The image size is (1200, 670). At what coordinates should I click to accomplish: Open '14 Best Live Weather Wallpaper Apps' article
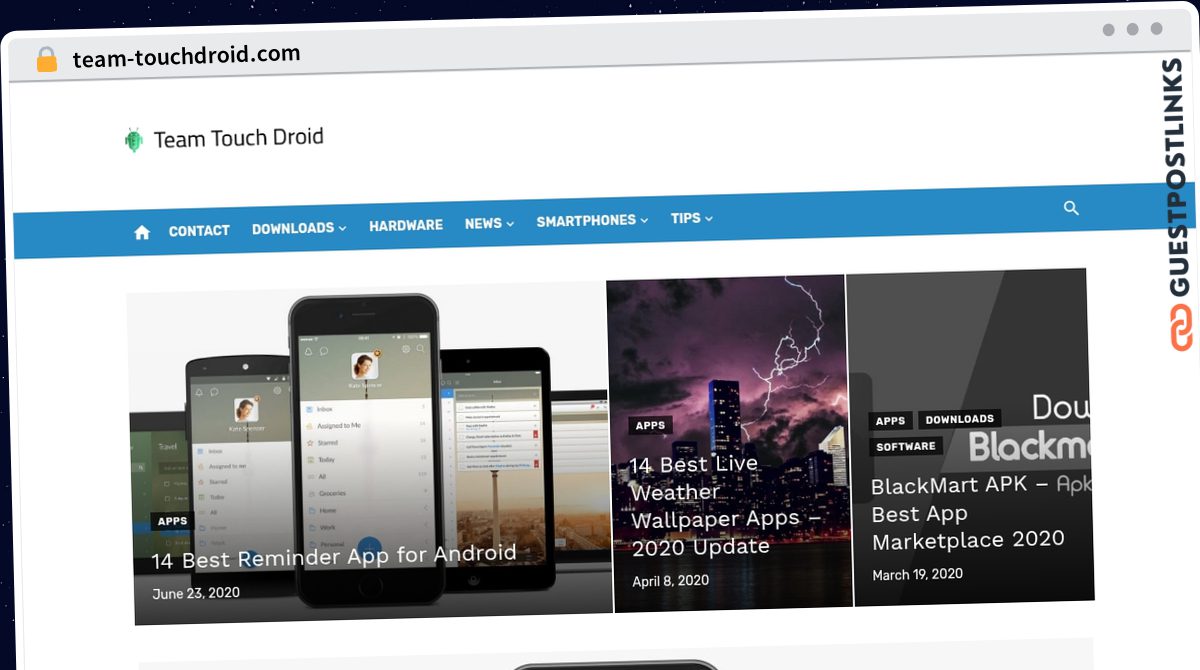(727, 505)
